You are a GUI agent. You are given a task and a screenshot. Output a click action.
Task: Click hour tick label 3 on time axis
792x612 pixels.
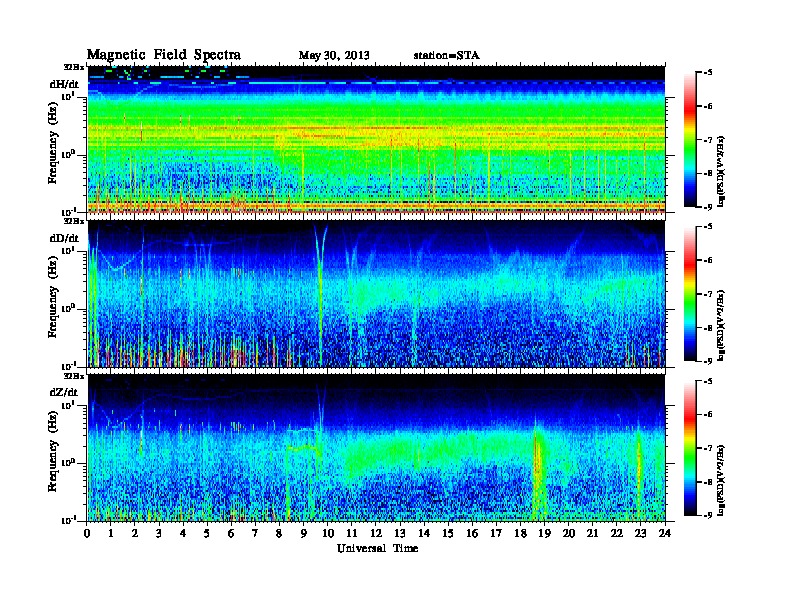(x=159, y=533)
